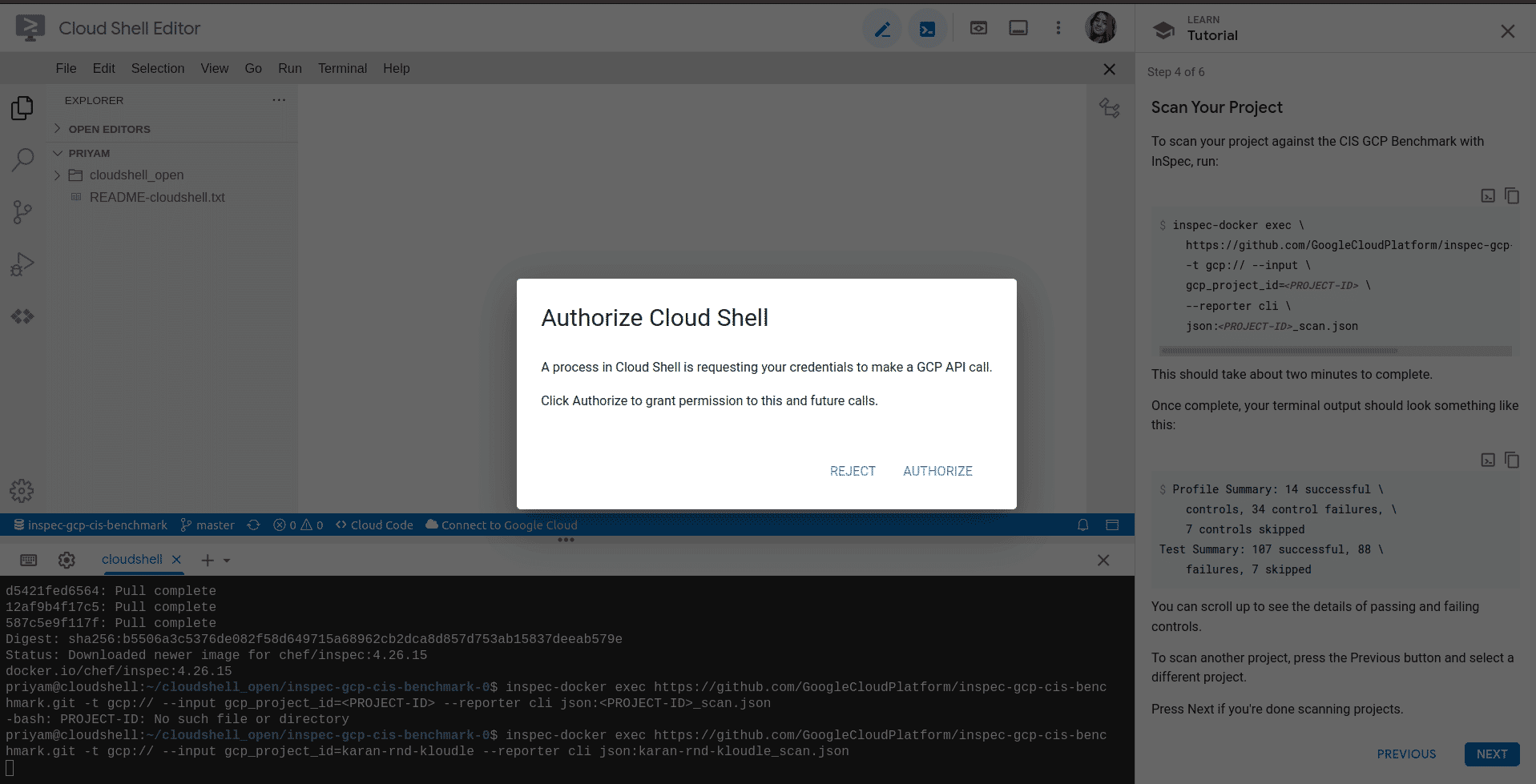The image size is (1536, 784).
Task: Click Cloud Code status bar item
Action: point(374,525)
